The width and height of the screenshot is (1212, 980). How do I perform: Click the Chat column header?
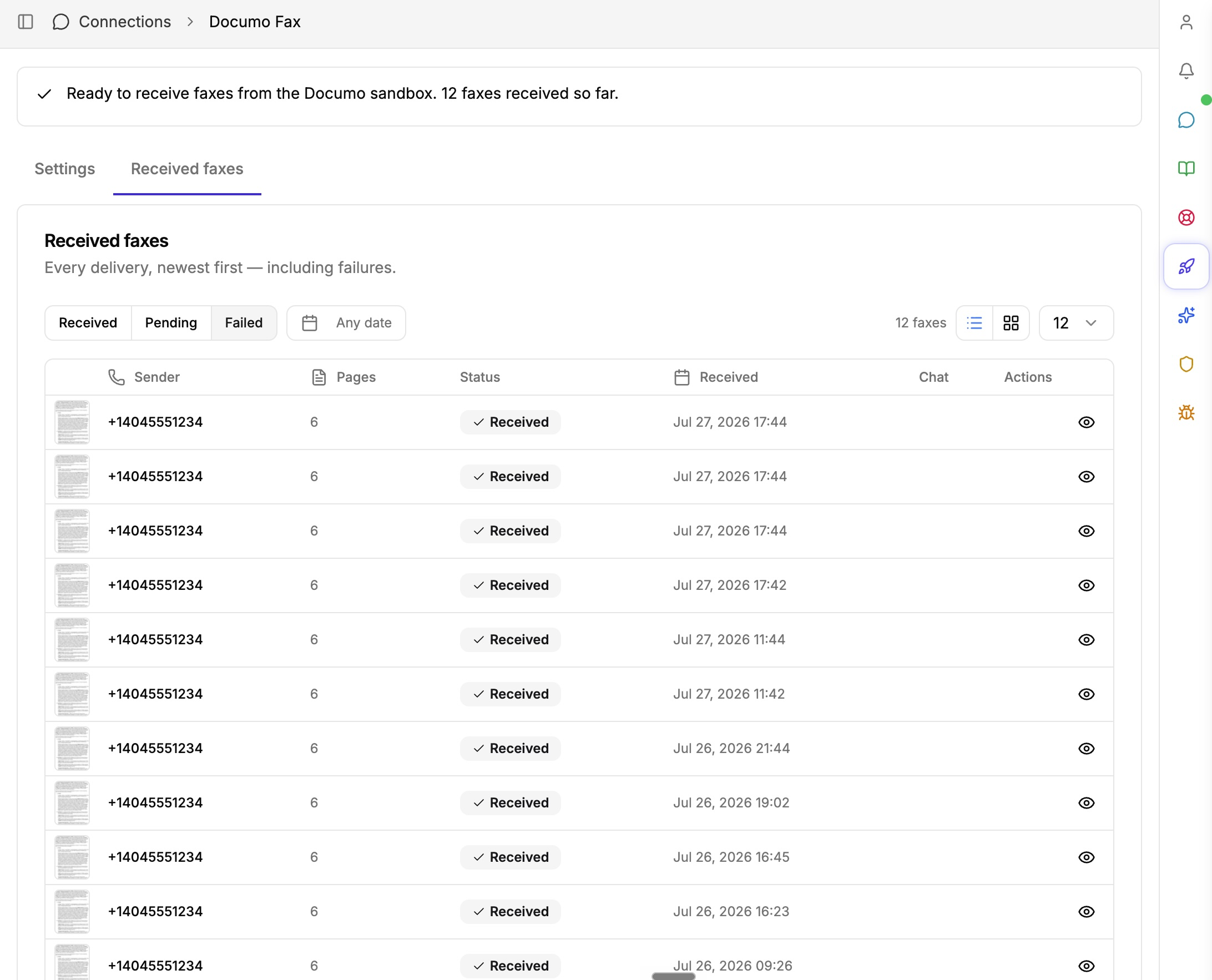[x=933, y=377]
